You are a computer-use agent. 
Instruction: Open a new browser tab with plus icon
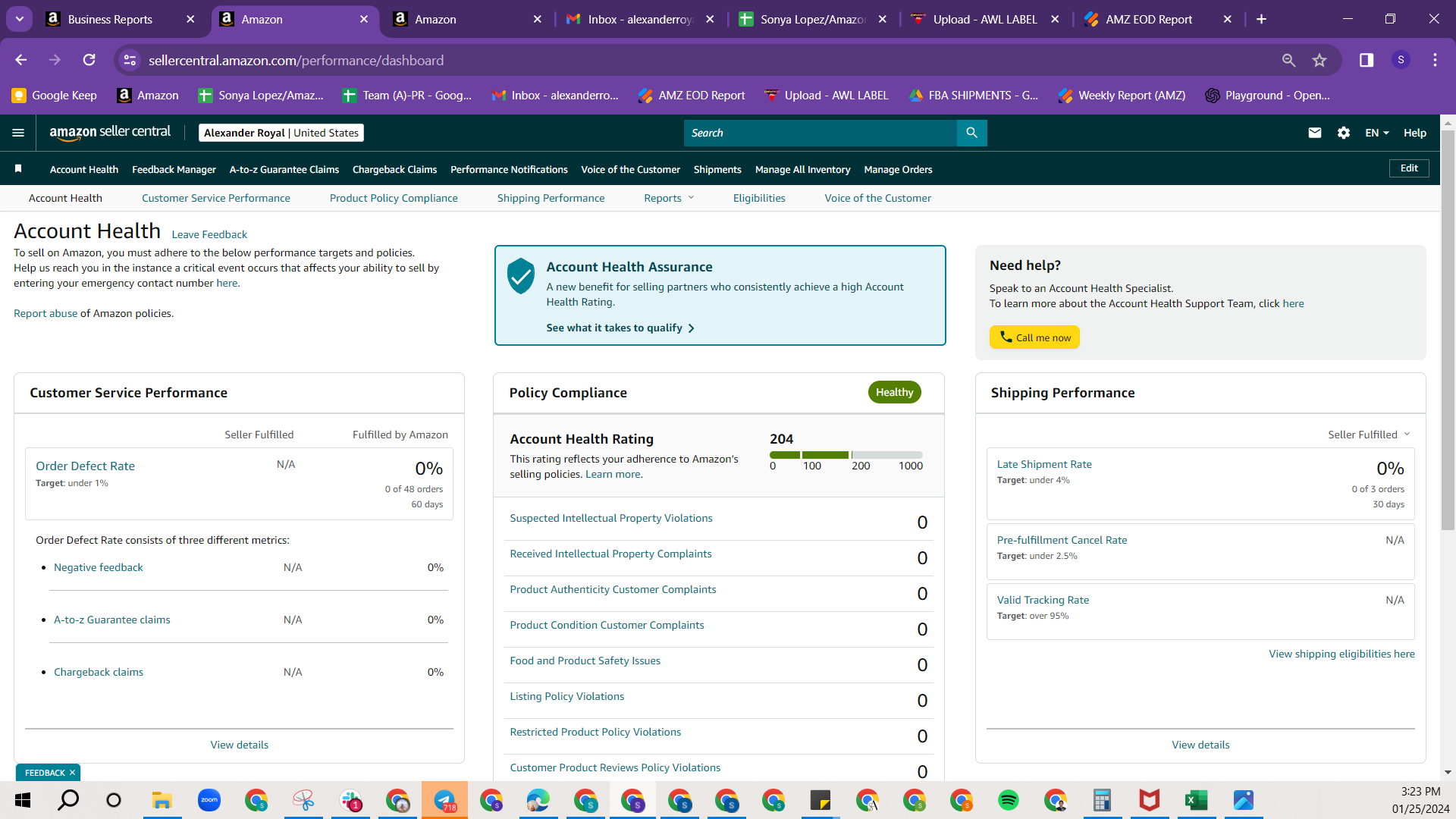pos(1261,19)
